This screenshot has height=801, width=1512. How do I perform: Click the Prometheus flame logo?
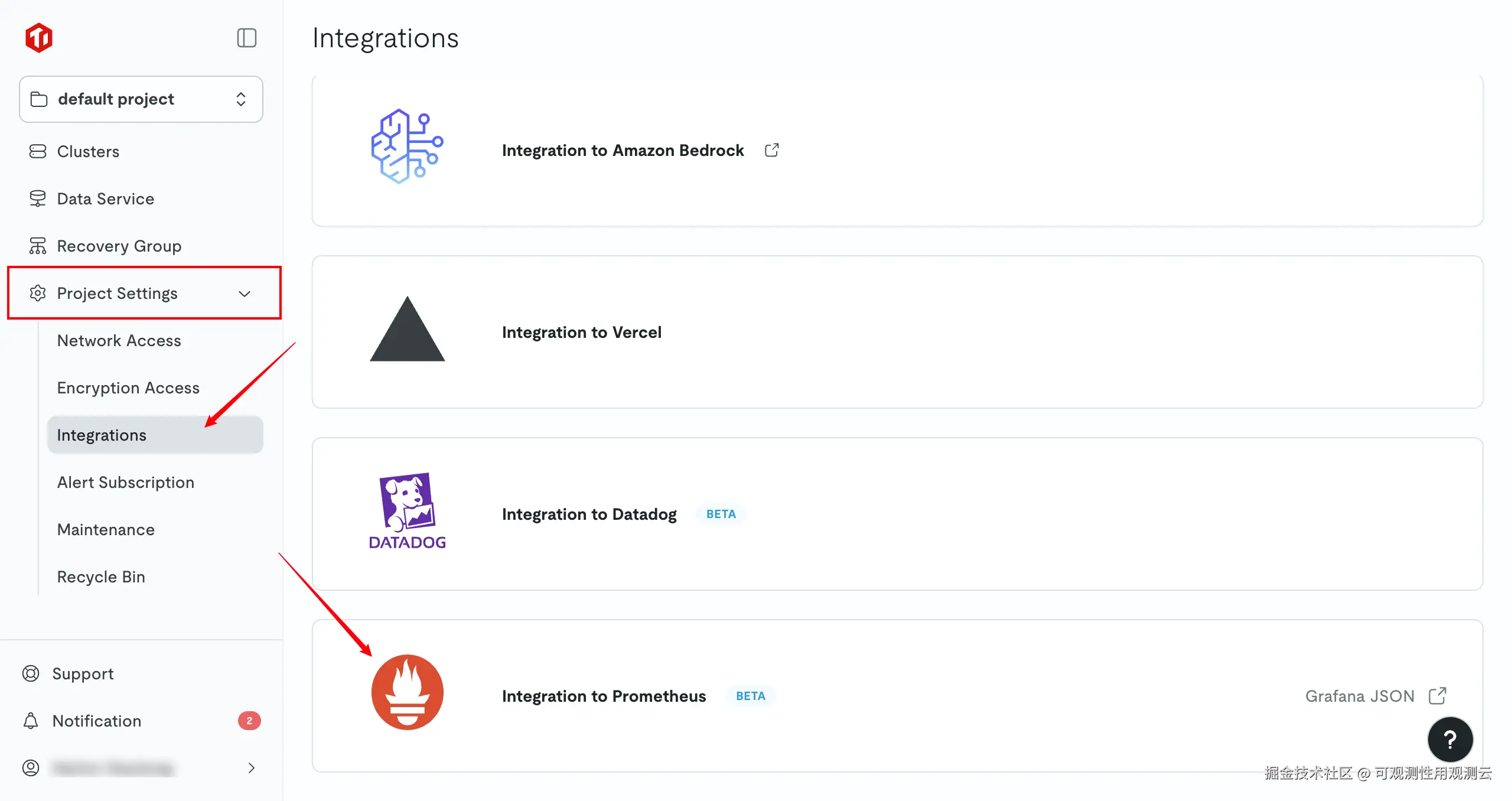click(x=407, y=692)
